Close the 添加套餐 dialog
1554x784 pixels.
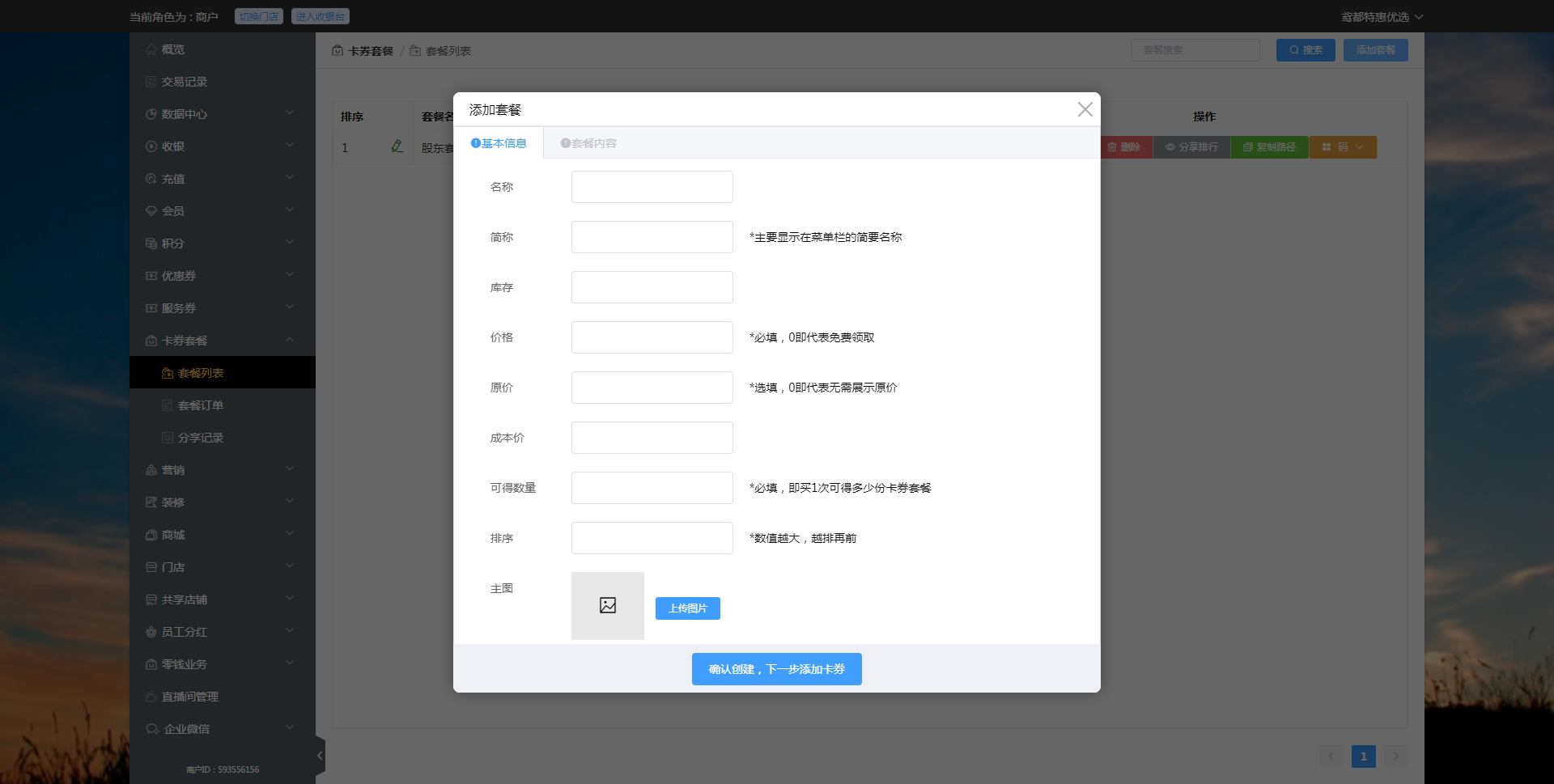(1085, 109)
